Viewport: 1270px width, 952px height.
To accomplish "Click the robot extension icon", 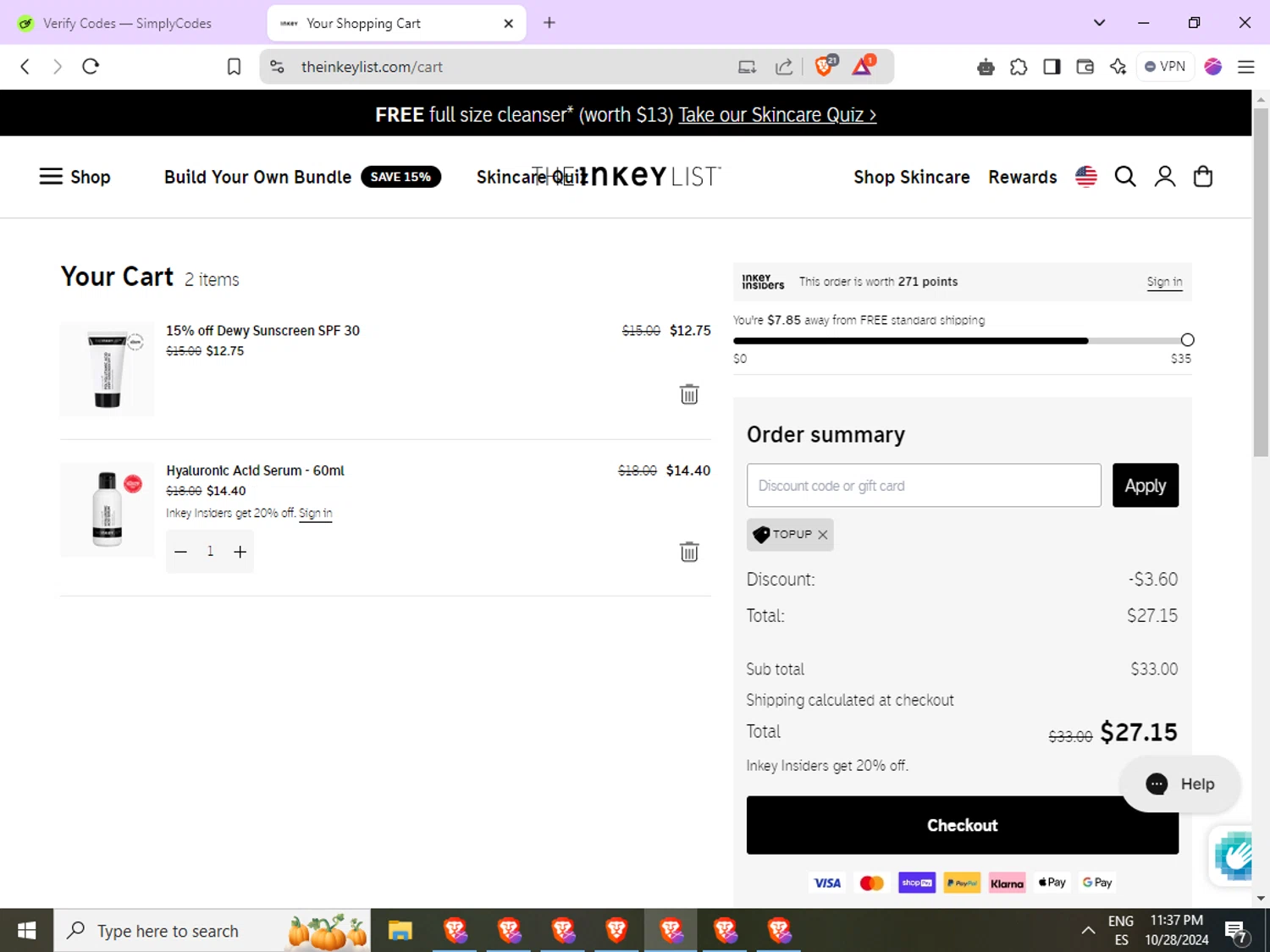I will click(986, 67).
